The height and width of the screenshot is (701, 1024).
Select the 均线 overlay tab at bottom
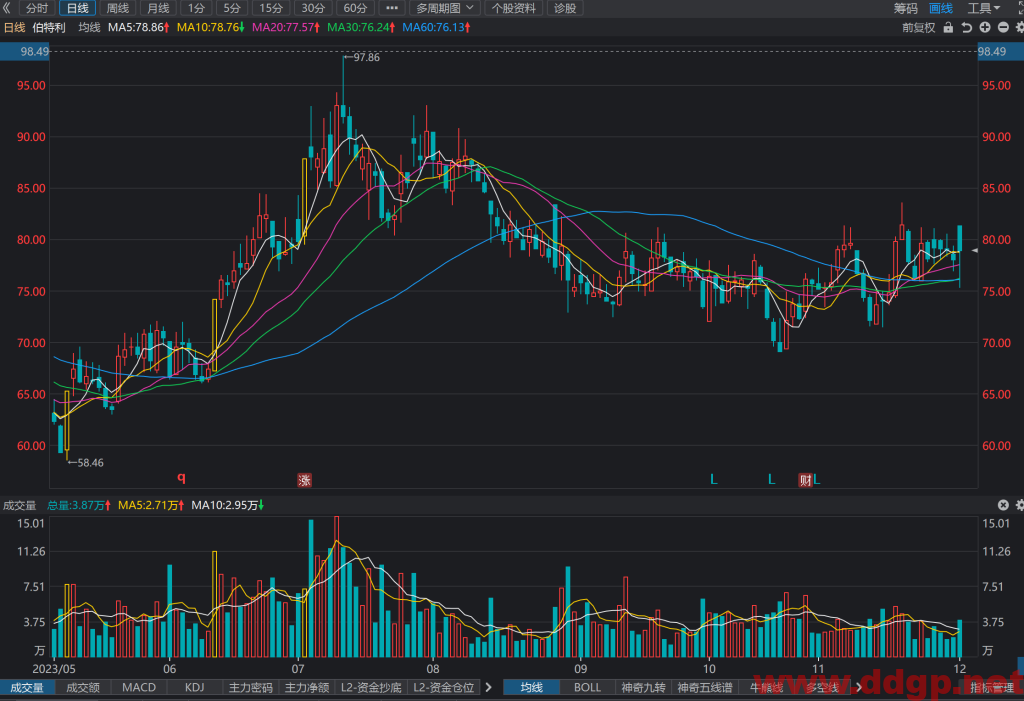tap(532, 687)
